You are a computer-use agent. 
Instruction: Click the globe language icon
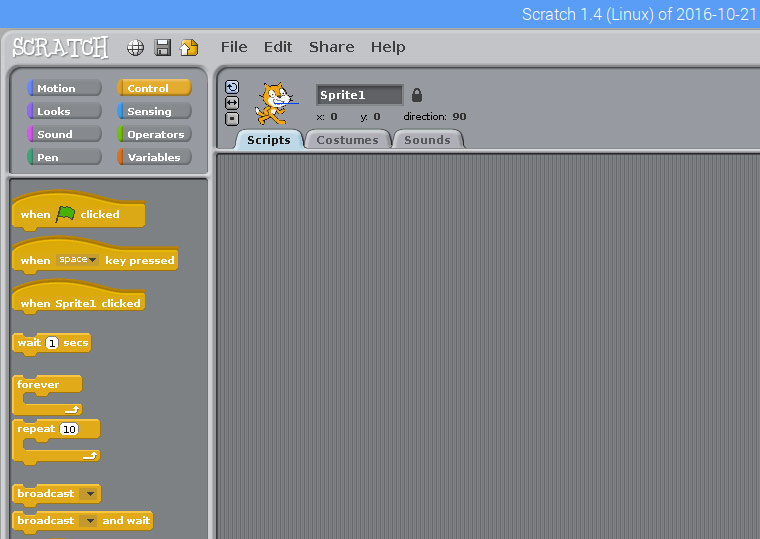coord(136,47)
